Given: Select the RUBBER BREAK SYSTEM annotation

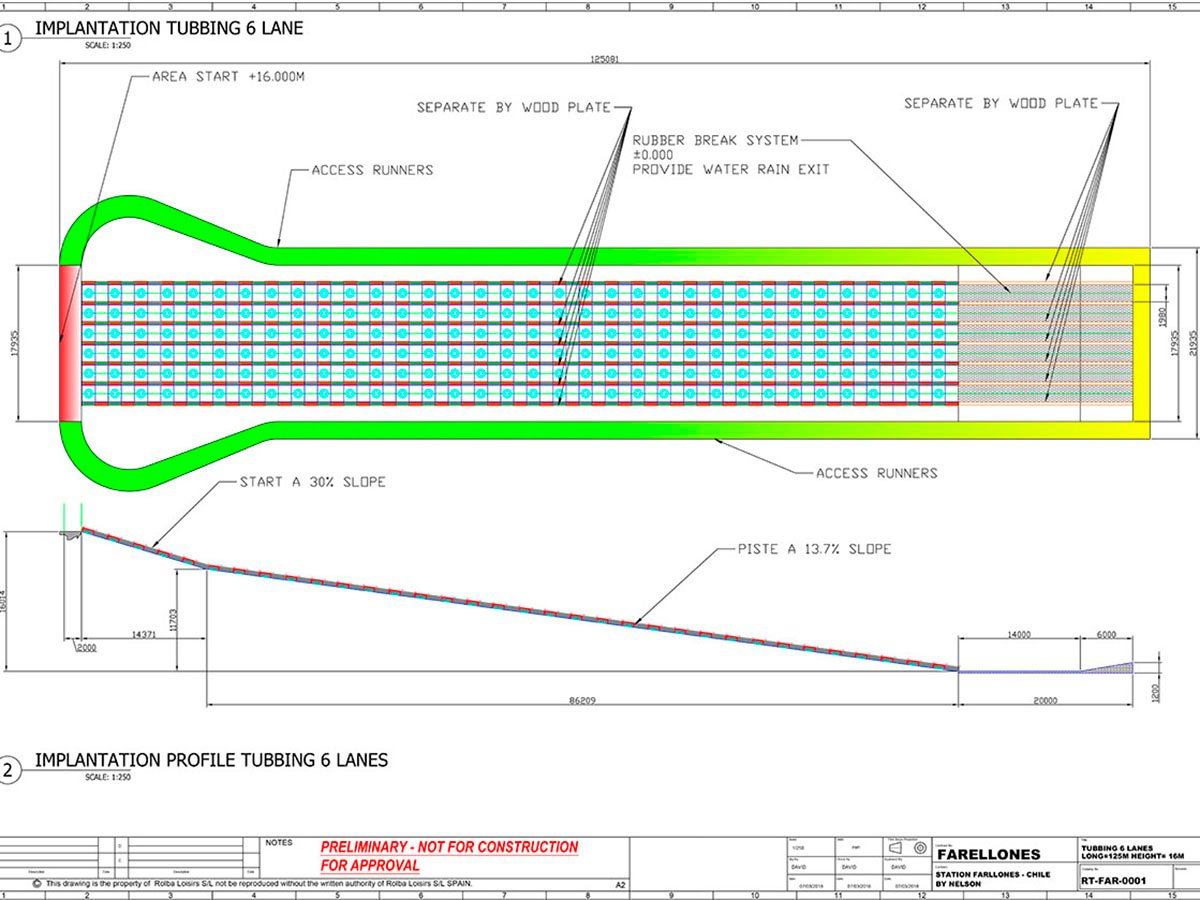Looking at the screenshot, I should tap(715, 140).
